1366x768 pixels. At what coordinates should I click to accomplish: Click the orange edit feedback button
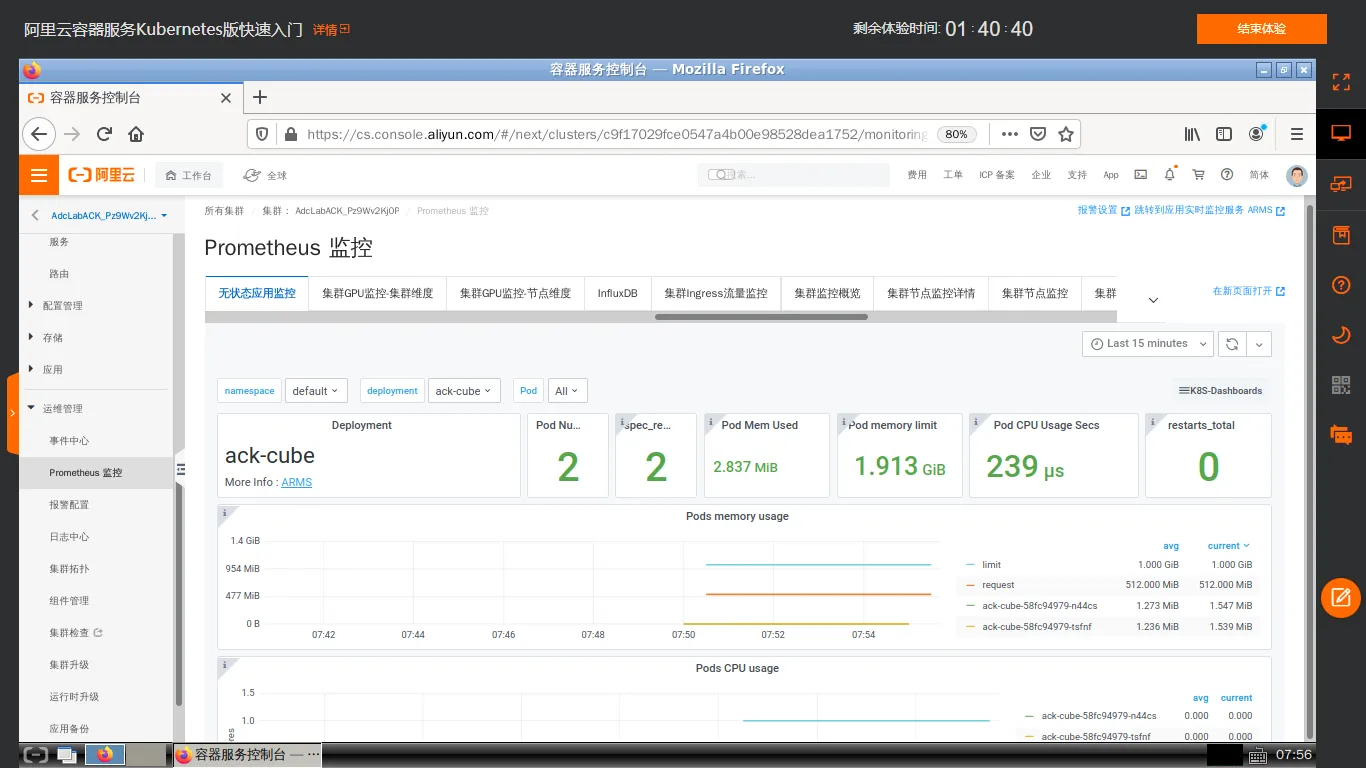click(1341, 598)
